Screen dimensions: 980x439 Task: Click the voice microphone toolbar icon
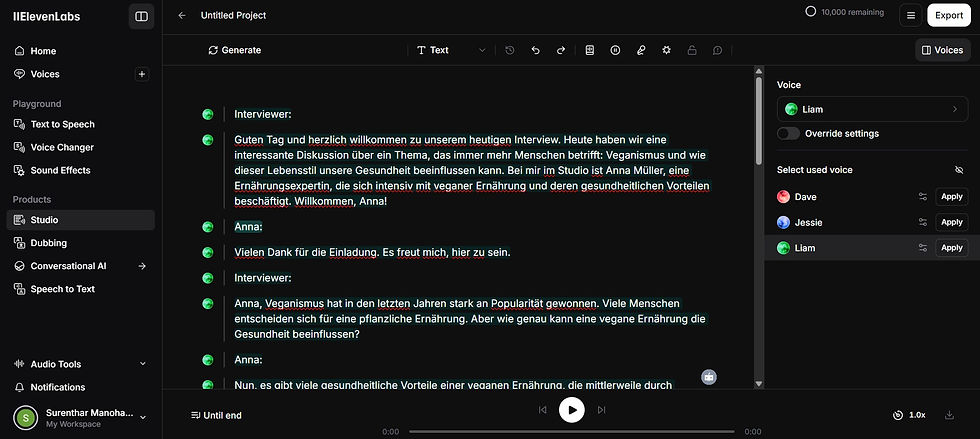641,50
